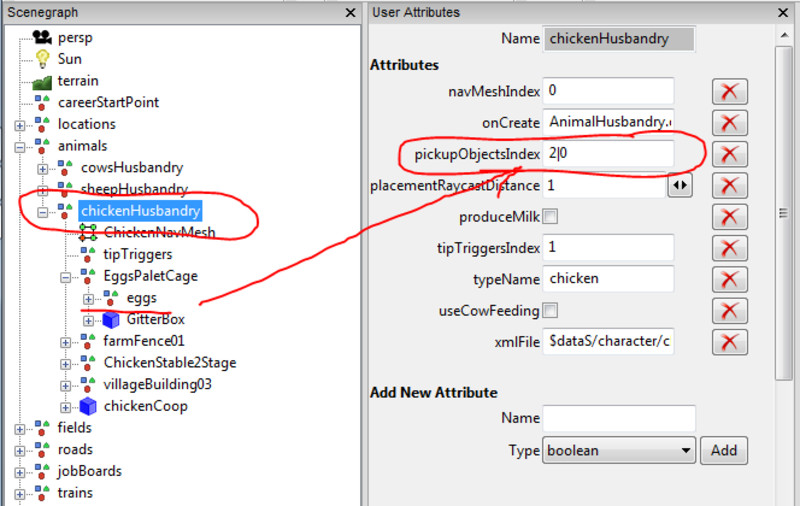The image size is (800, 506).
Task: Click the placementRaycastDistance stepper arrows
Action: point(680,186)
